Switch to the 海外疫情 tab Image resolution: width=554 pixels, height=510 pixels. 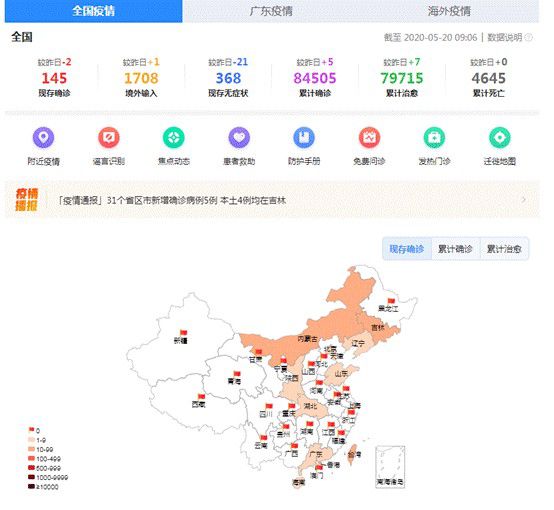tap(449, 11)
